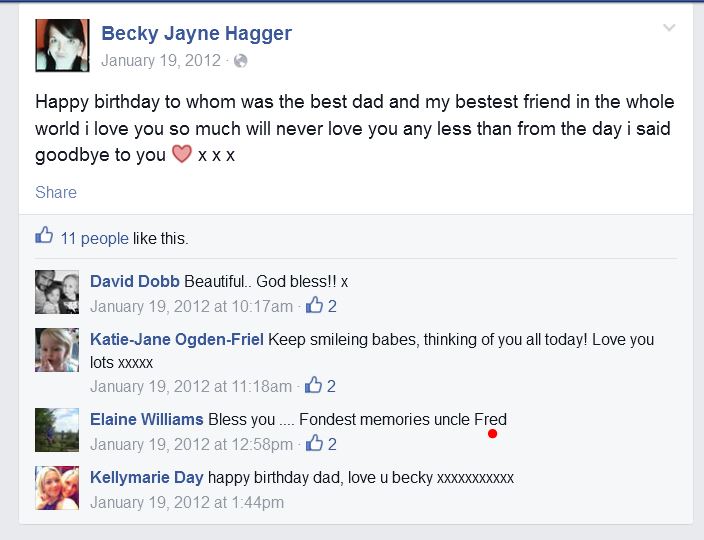Image resolution: width=704 pixels, height=540 pixels.
Task: Click like icon on Katie-Jane's comment
Action: pos(314,385)
